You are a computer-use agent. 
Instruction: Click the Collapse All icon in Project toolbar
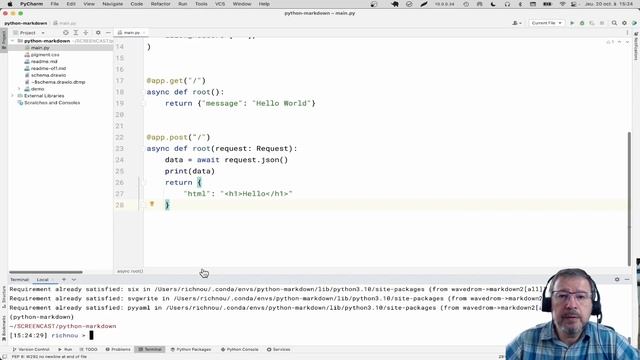pos(86,33)
